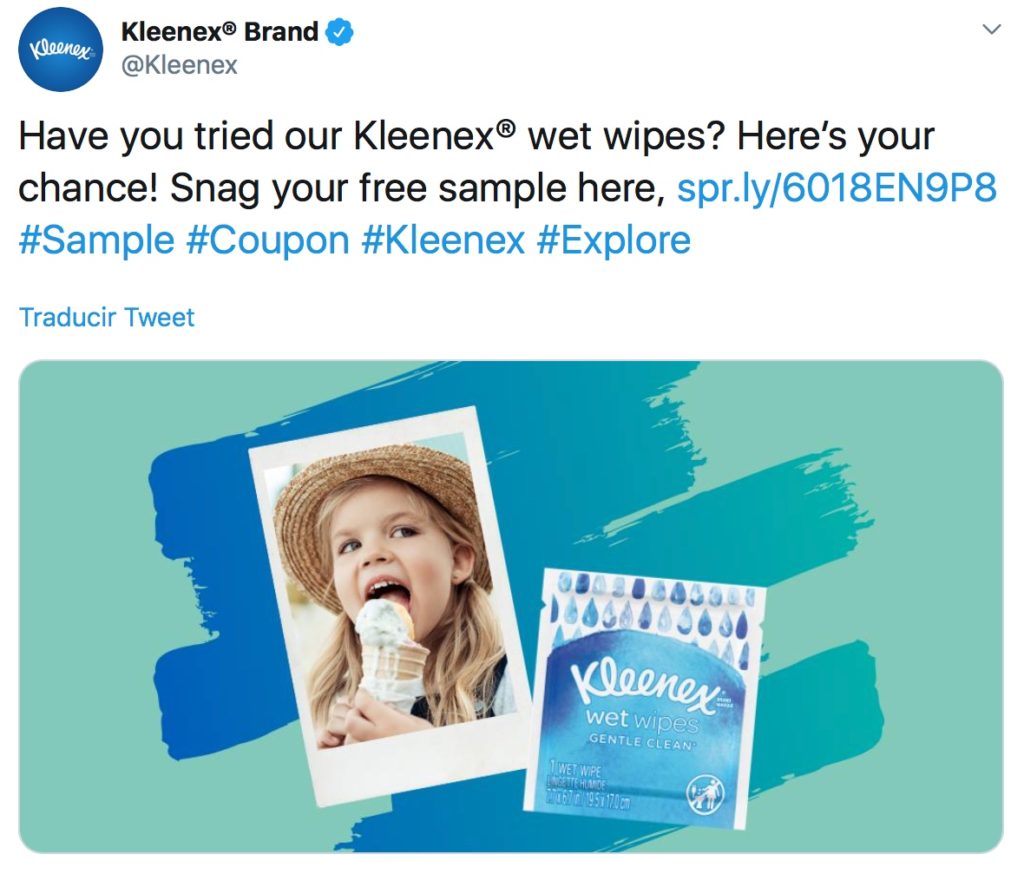1024x894 pixels.
Task: Click the polaroid photo of the girl
Action: (392, 604)
